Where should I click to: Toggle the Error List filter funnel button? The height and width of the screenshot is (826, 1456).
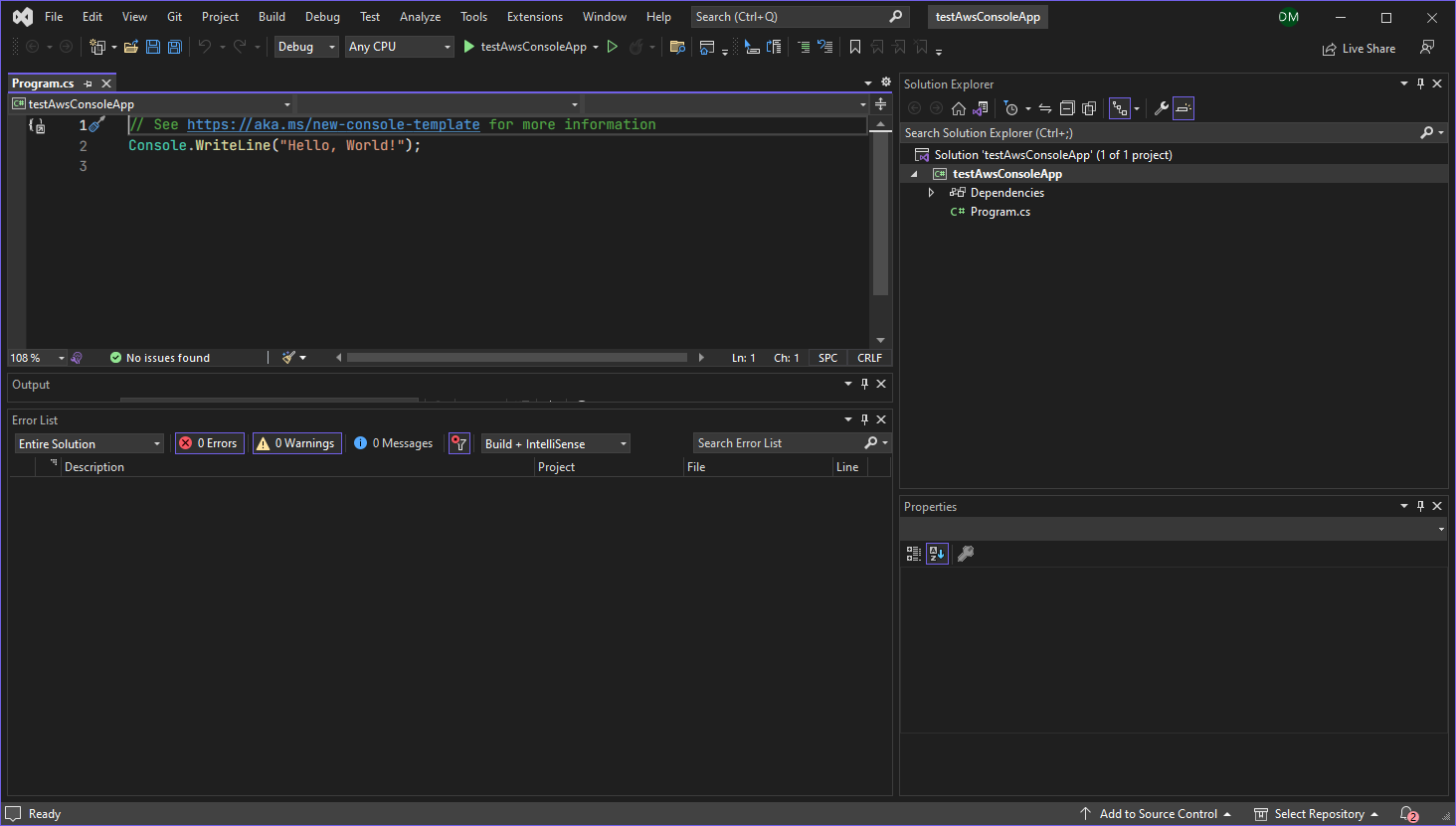459,443
